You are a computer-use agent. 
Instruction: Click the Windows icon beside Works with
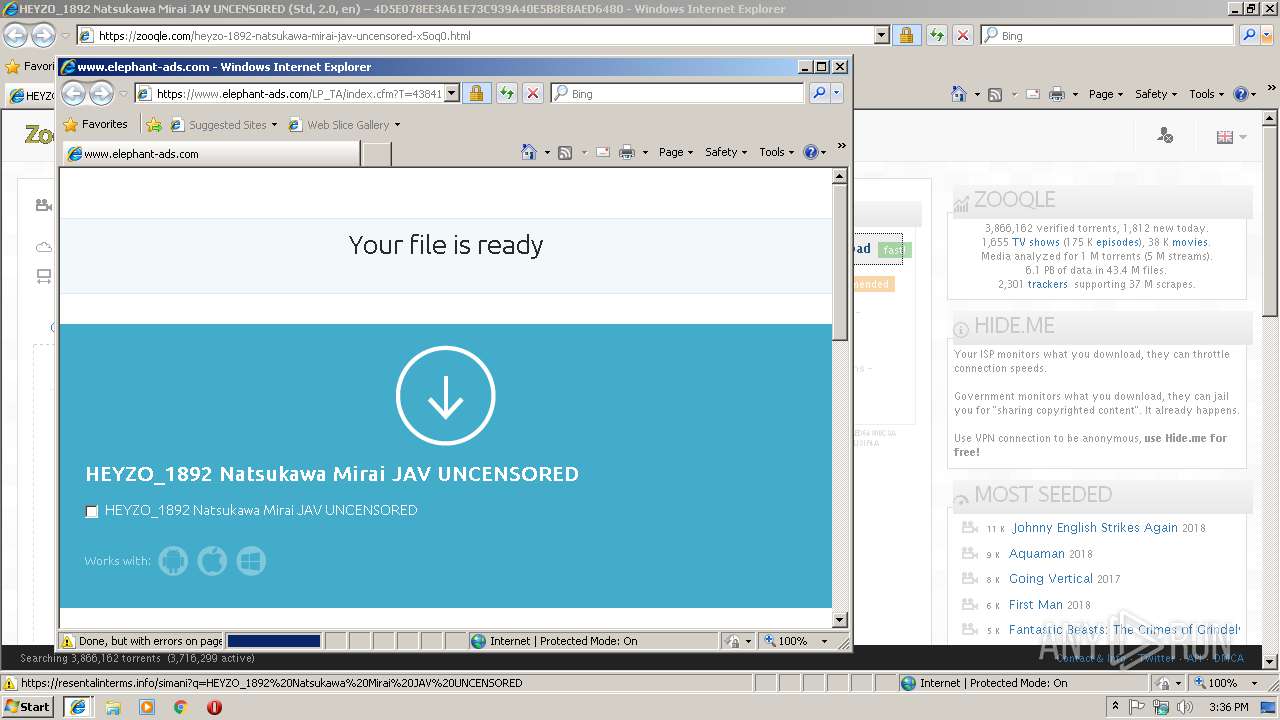coord(251,561)
